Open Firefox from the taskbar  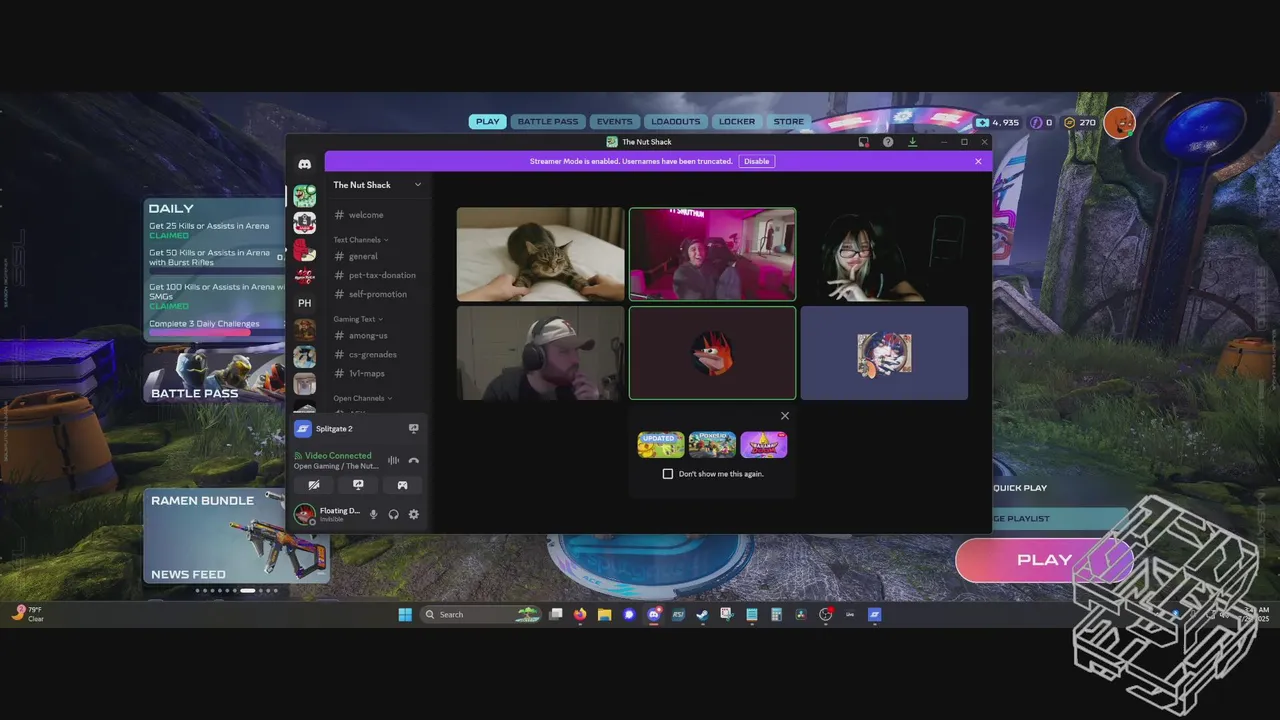580,615
